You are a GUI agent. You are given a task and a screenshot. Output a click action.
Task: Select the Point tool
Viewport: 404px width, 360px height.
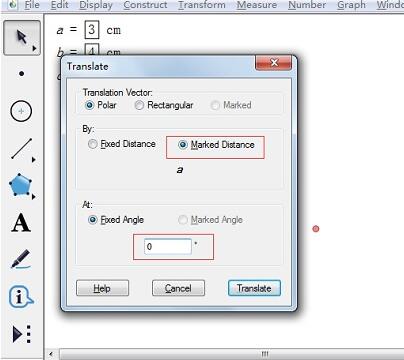tap(22, 74)
